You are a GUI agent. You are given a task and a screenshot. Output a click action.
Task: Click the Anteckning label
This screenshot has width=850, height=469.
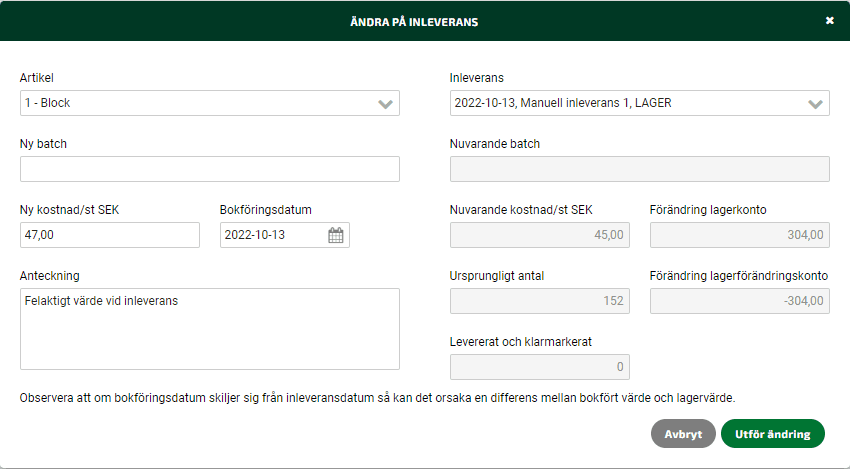pos(50,276)
